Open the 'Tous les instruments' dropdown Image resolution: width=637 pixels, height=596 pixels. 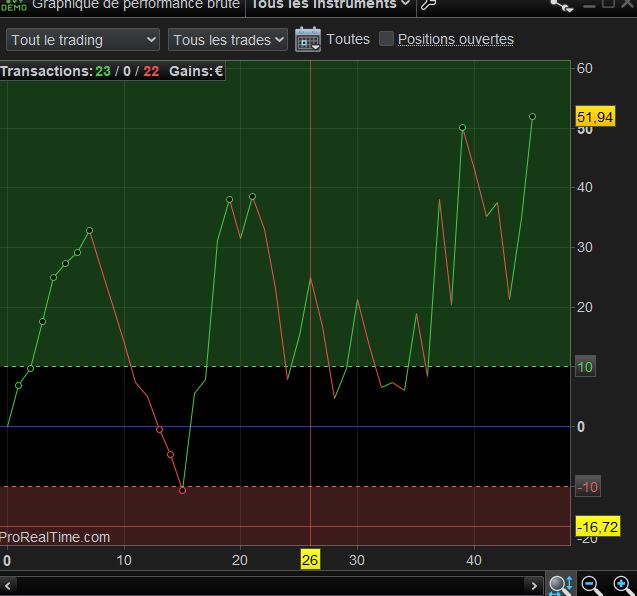[331, 4]
